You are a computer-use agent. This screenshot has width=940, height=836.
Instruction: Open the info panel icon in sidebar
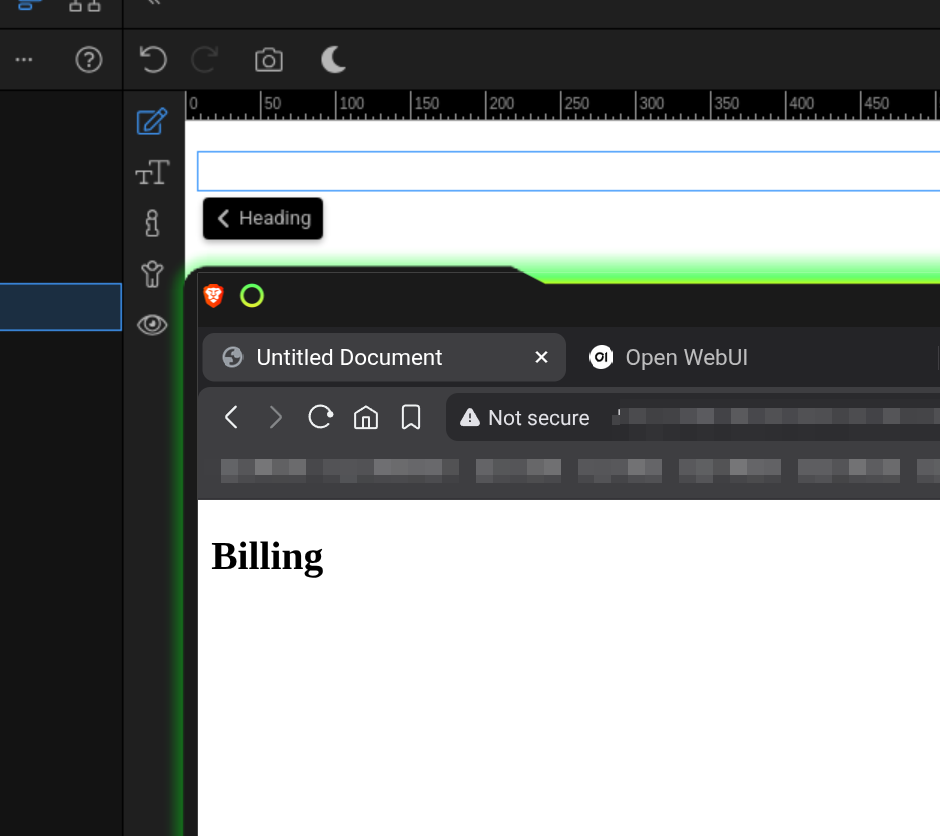pos(152,223)
